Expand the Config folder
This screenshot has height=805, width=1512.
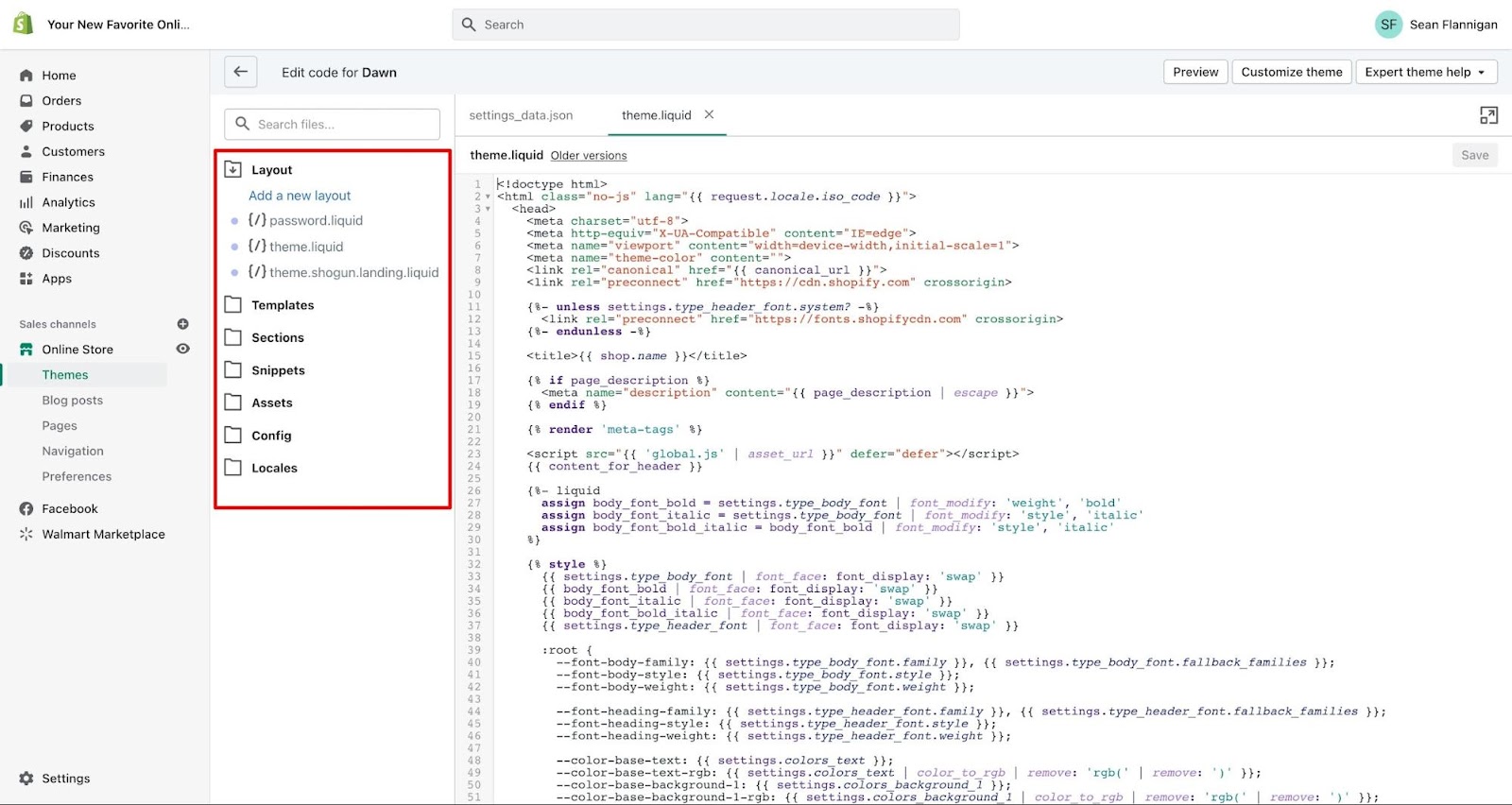point(233,436)
